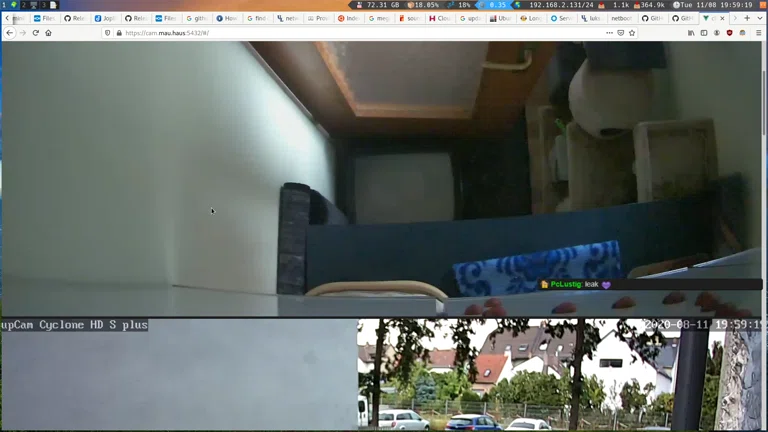Switch to workspace 2 in top bar

click(28, 4)
